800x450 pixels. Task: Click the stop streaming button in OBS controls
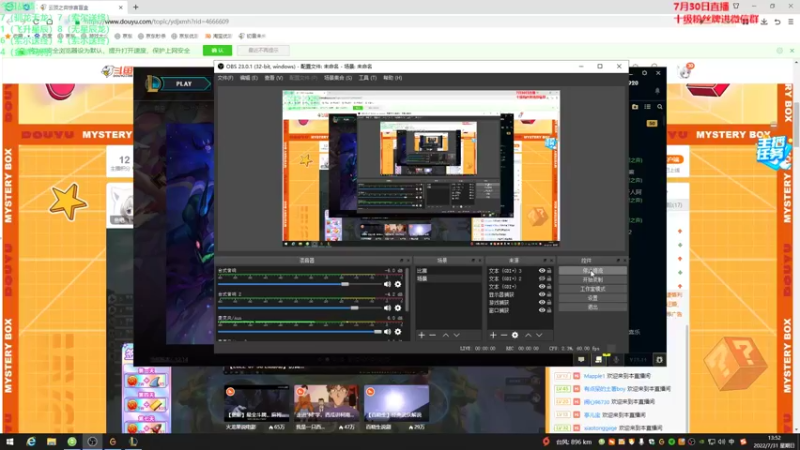[592, 271]
